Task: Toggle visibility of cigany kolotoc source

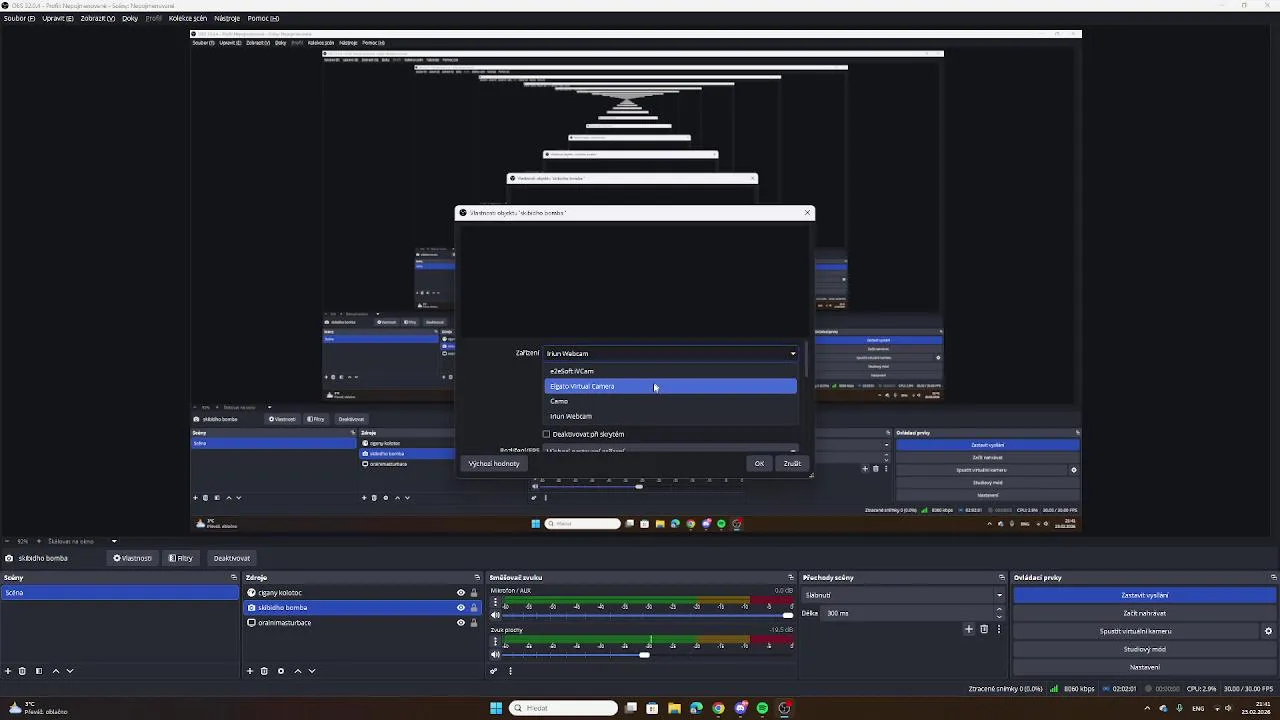Action: point(461,592)
